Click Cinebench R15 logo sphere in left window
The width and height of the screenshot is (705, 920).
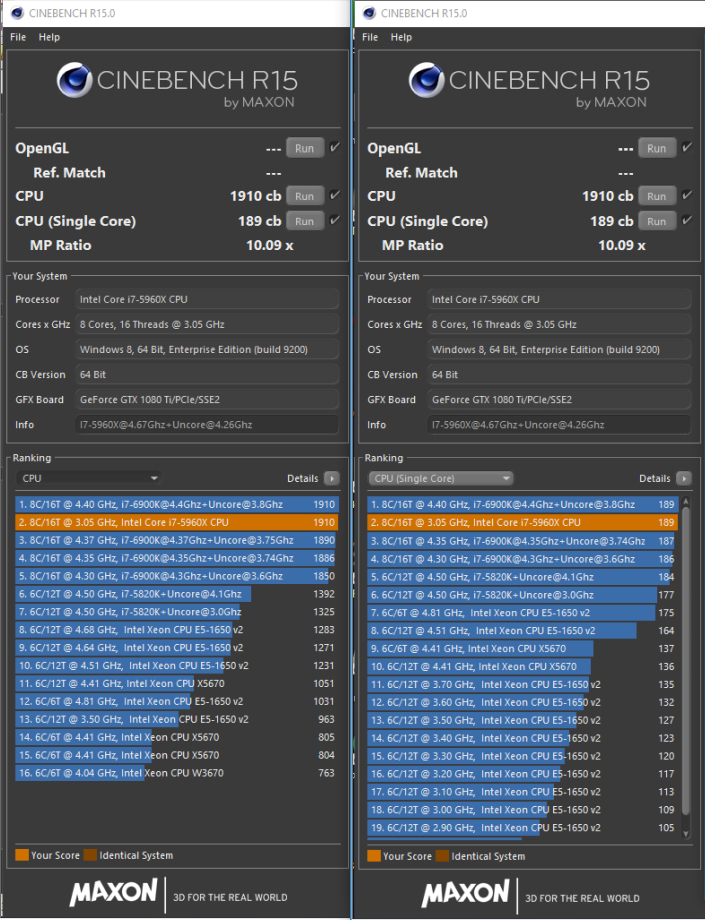pyautogui.click(x=74, y=80)
